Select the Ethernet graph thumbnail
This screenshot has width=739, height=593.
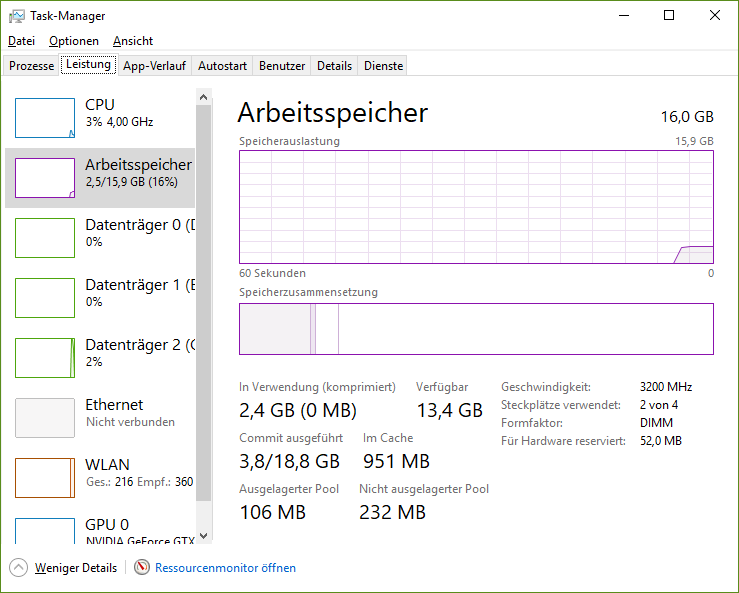pyautogui.click(x=45, y=418)
